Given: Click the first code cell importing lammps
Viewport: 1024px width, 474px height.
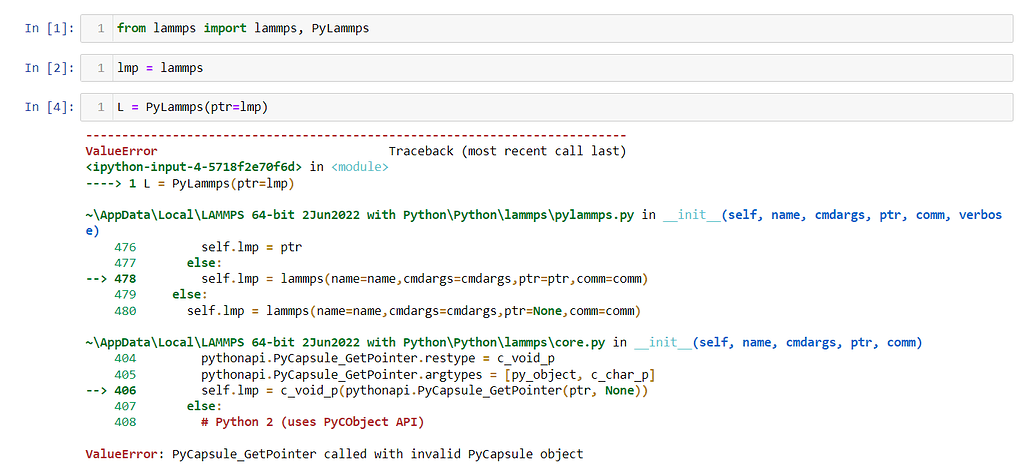Looking at the screenshot, I should click(547, 29).
